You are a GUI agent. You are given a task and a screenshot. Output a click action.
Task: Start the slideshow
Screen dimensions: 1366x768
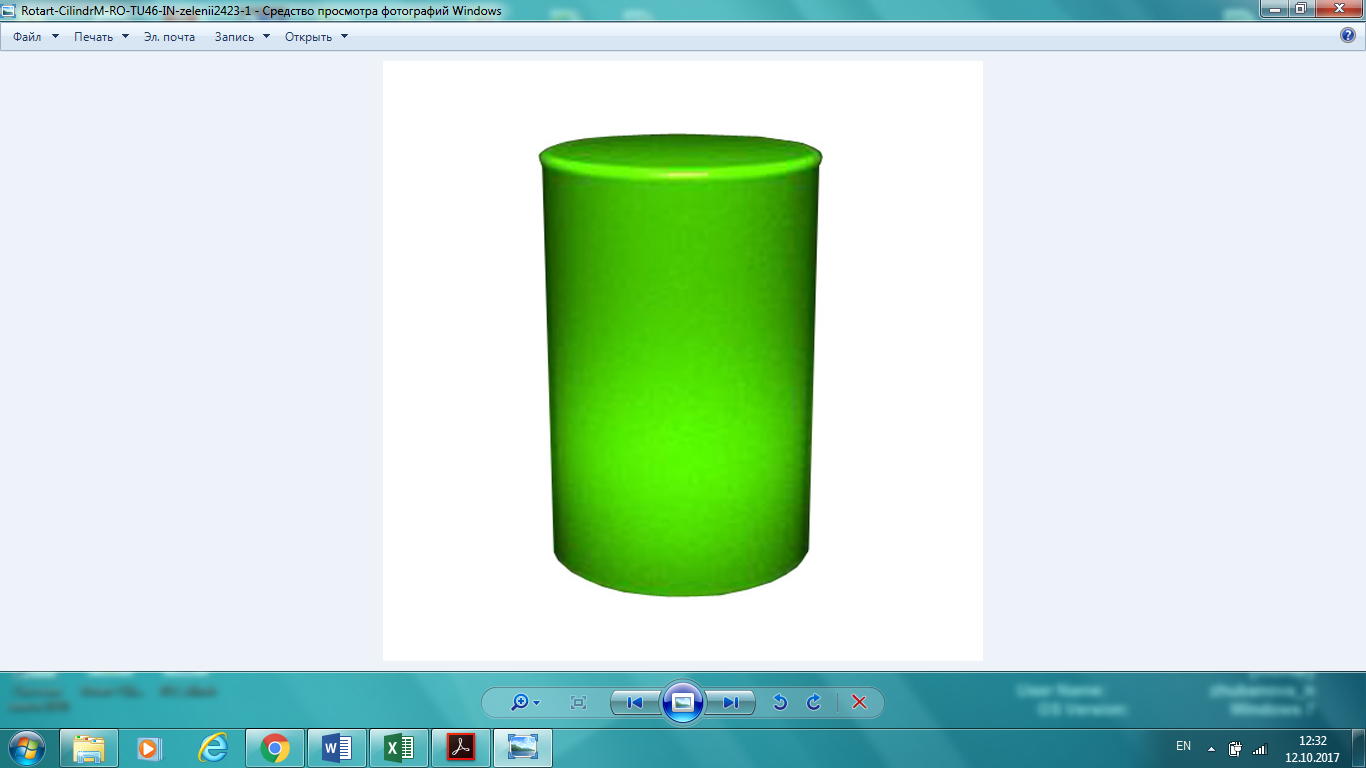(x=683, y=702)
